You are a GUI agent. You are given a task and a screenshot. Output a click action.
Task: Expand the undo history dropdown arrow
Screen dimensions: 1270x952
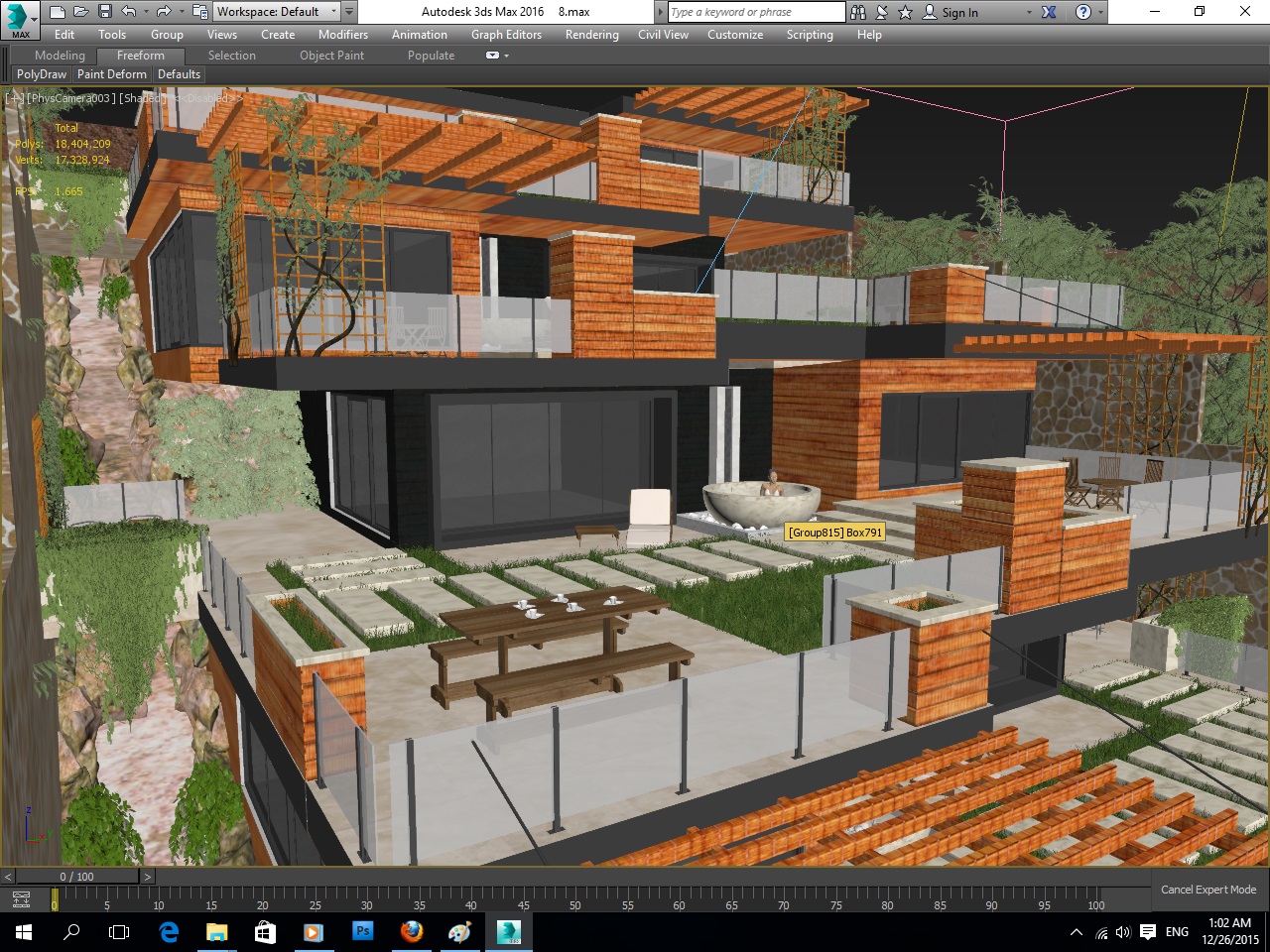(146, 12)
